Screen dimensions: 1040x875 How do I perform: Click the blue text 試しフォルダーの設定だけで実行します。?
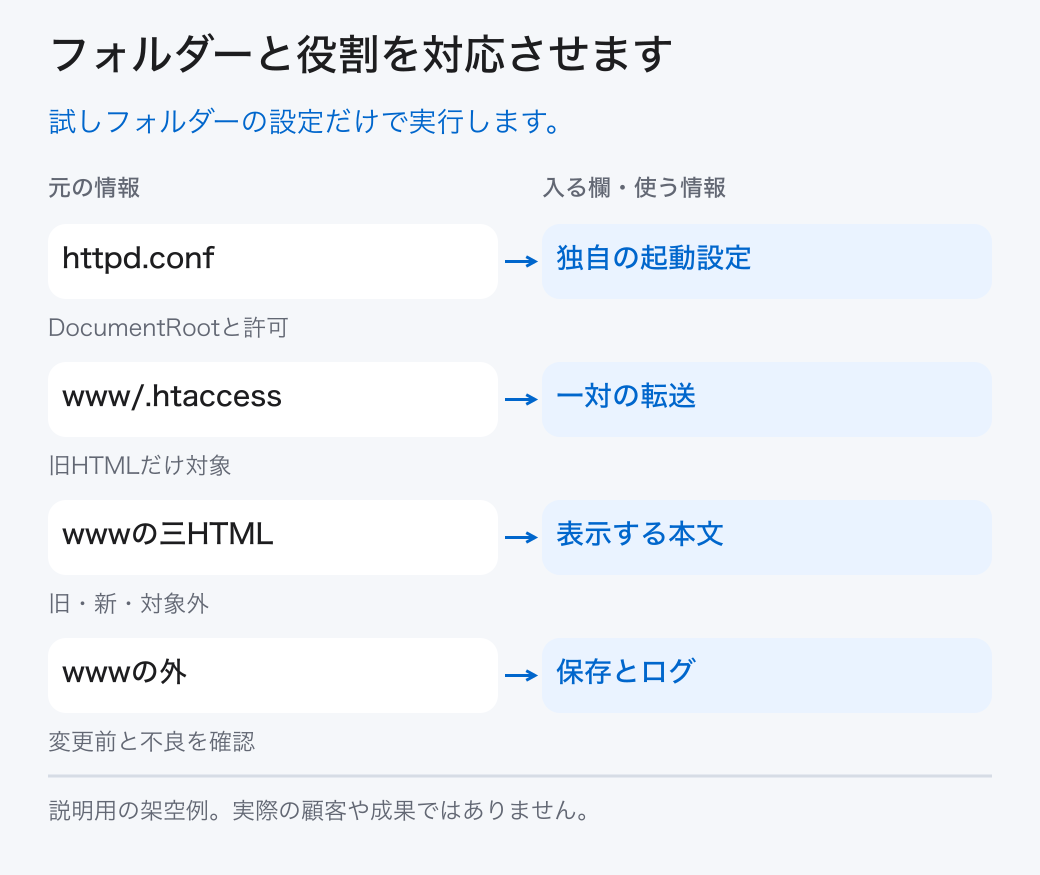(x=306, y=122)
